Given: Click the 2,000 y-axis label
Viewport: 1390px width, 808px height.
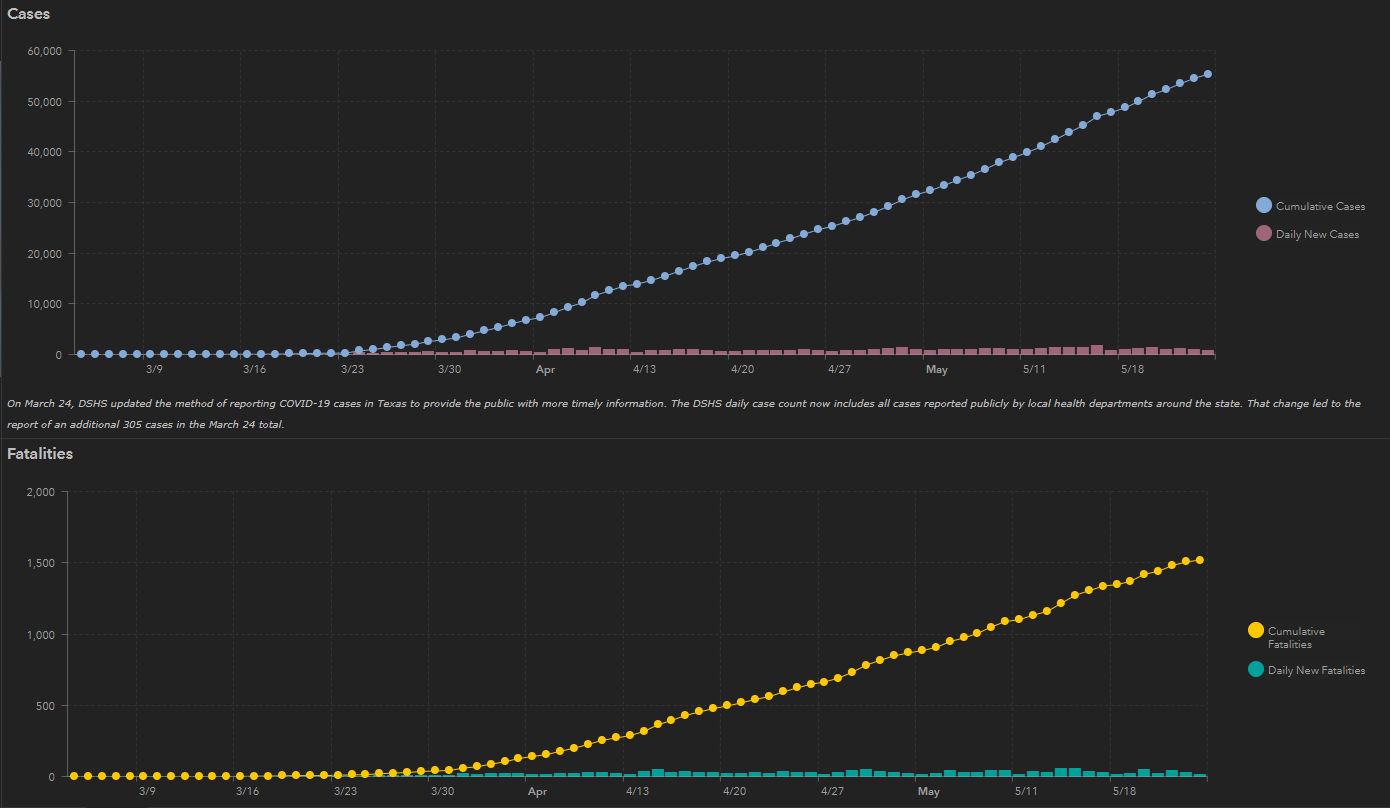Looking at the screenshot, I should pyautogui.click(x=42, y=492).
